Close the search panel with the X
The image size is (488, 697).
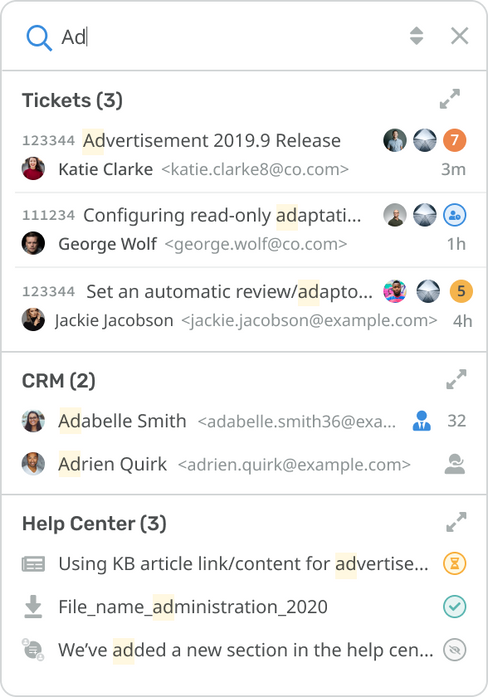(x=460, y=36)
